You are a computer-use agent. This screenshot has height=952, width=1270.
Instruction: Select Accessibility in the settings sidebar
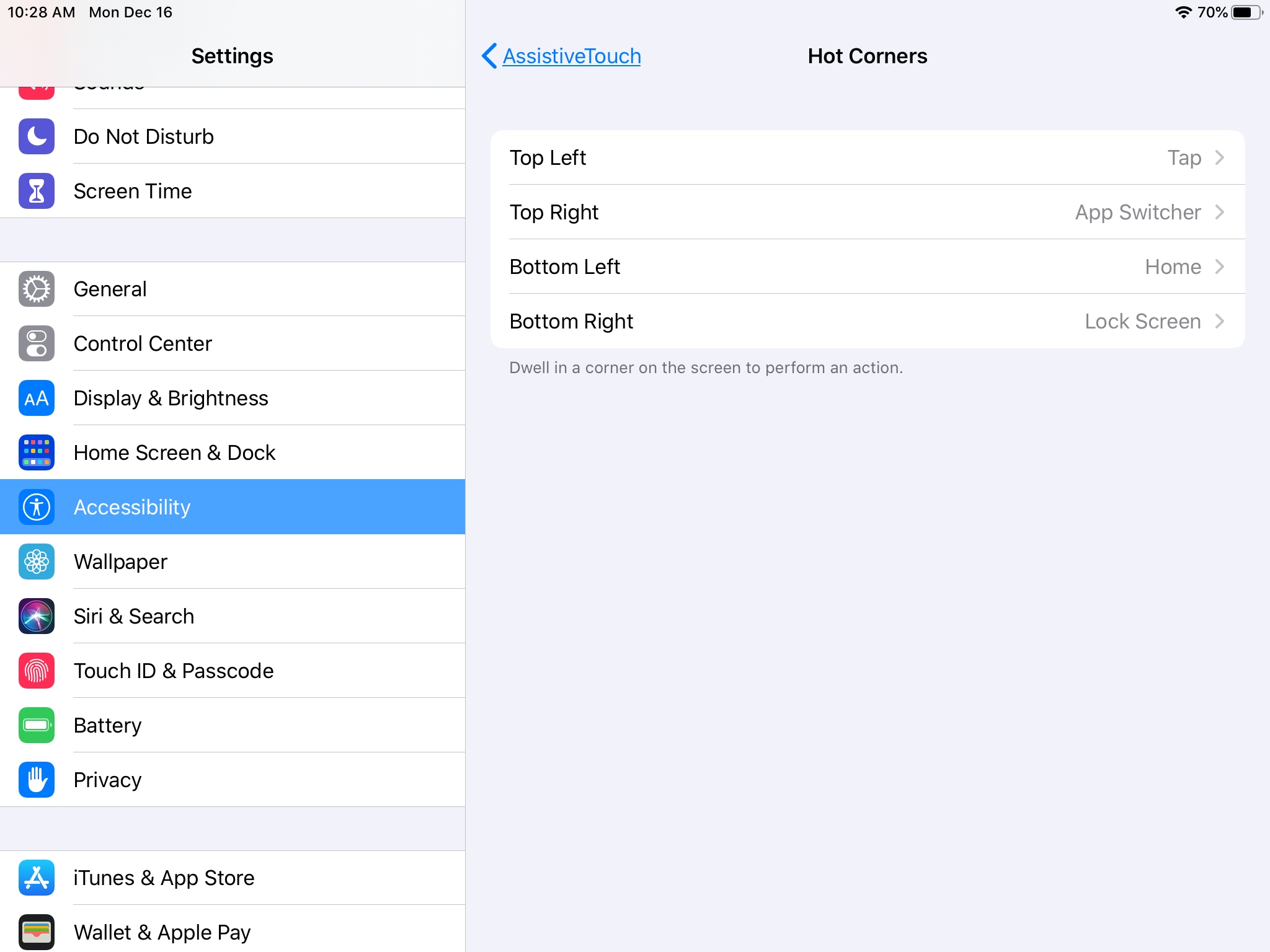233,507
